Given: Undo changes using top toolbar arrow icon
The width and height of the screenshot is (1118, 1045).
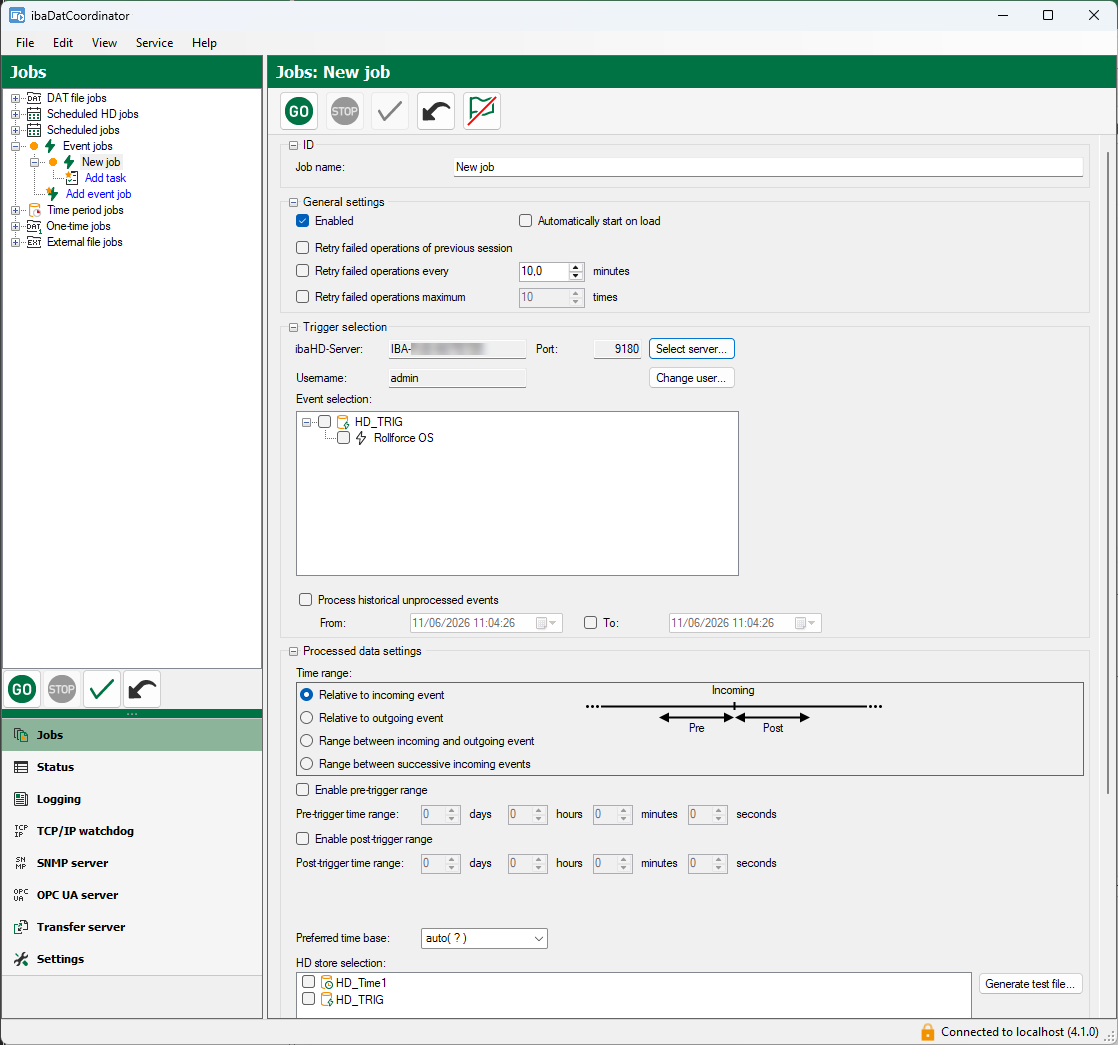Looking at the screenshot, I should [x=436, y=111].
